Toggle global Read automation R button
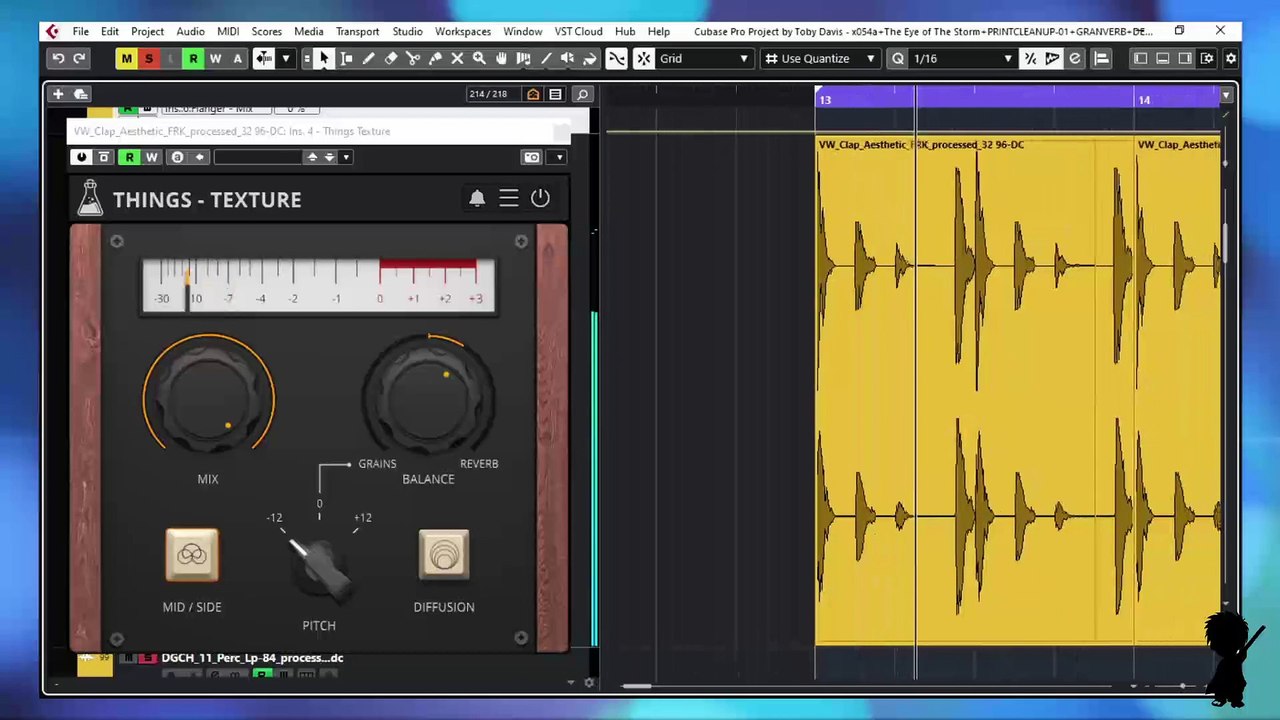The width and height of the screenshot is (1280, 720). [193, 59]
